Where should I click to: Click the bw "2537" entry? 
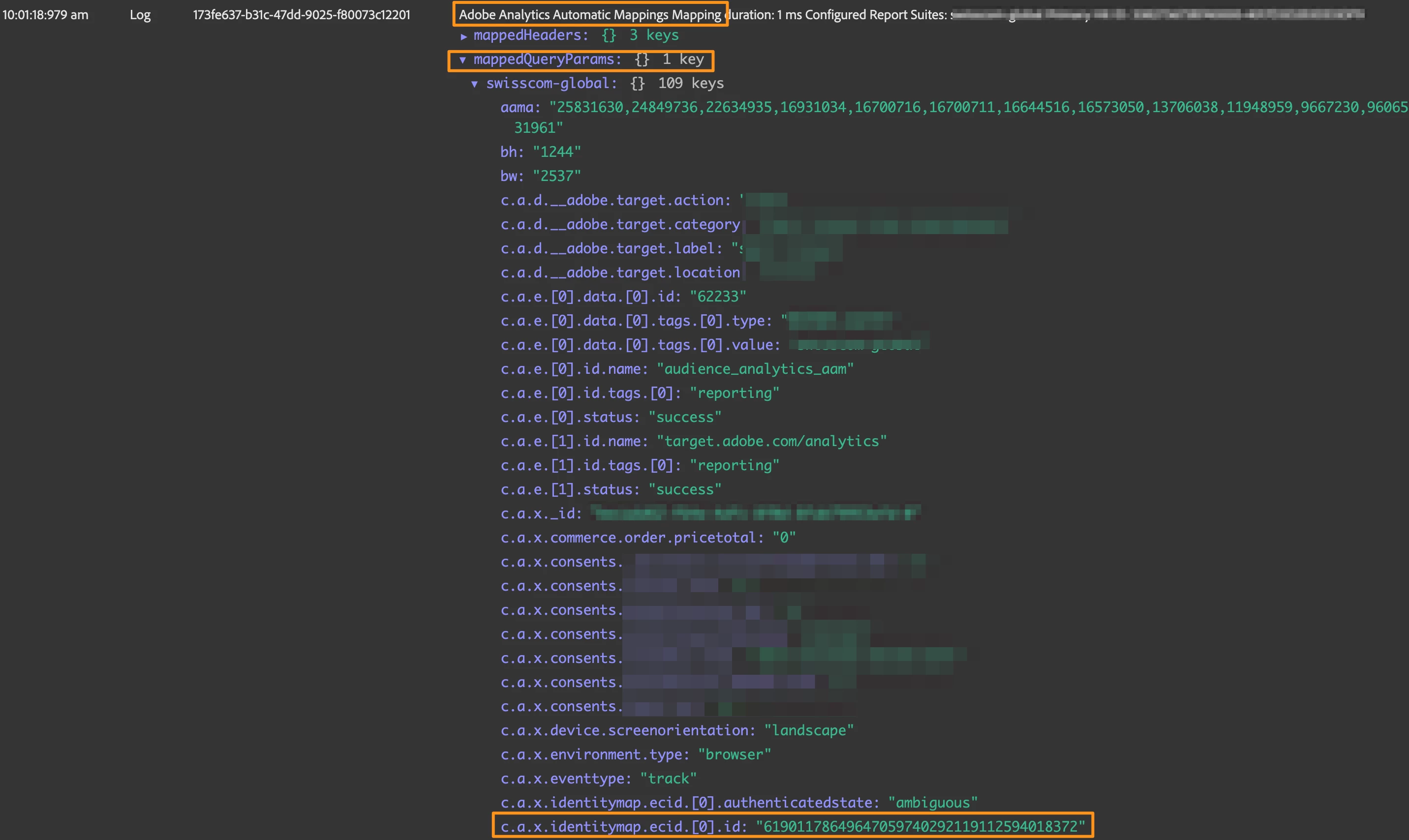click(540, 176)
